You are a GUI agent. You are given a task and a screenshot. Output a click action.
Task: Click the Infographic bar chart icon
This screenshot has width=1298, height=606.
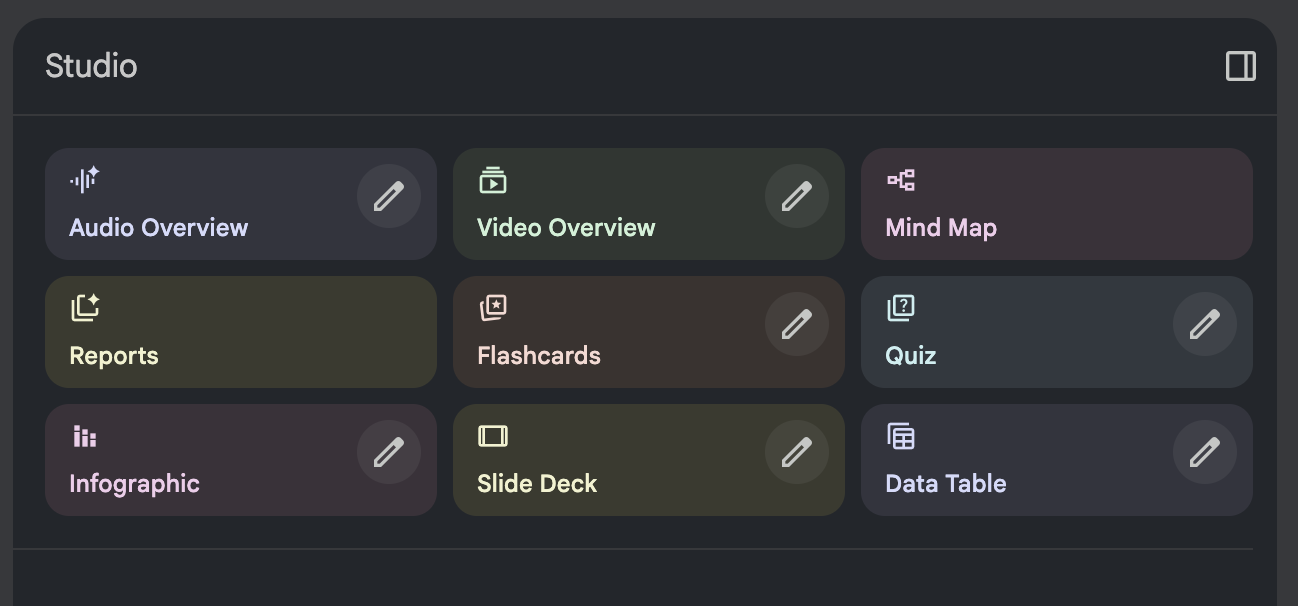[84, 436]
